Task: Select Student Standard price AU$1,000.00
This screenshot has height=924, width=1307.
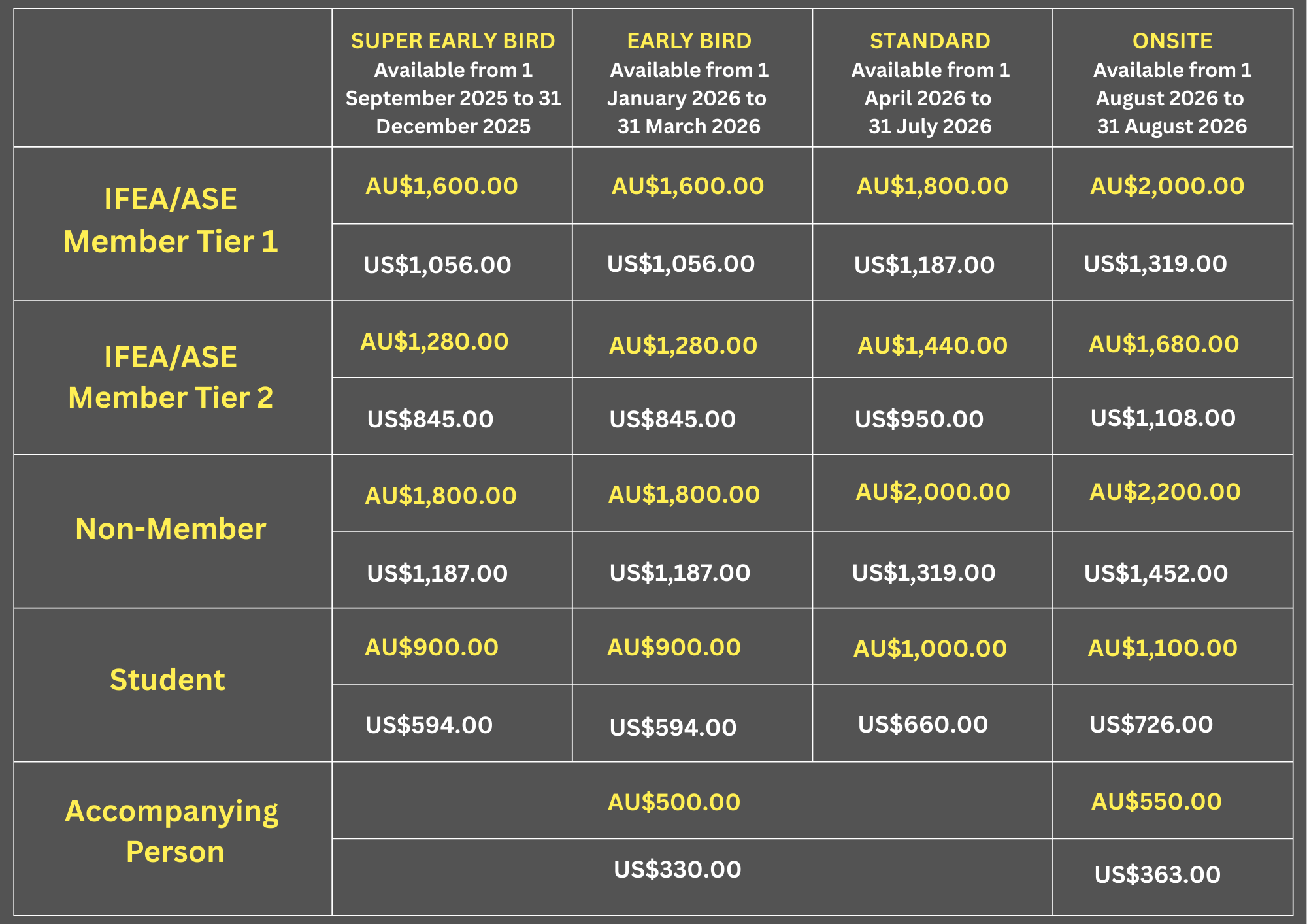Action: click(930, 648)
